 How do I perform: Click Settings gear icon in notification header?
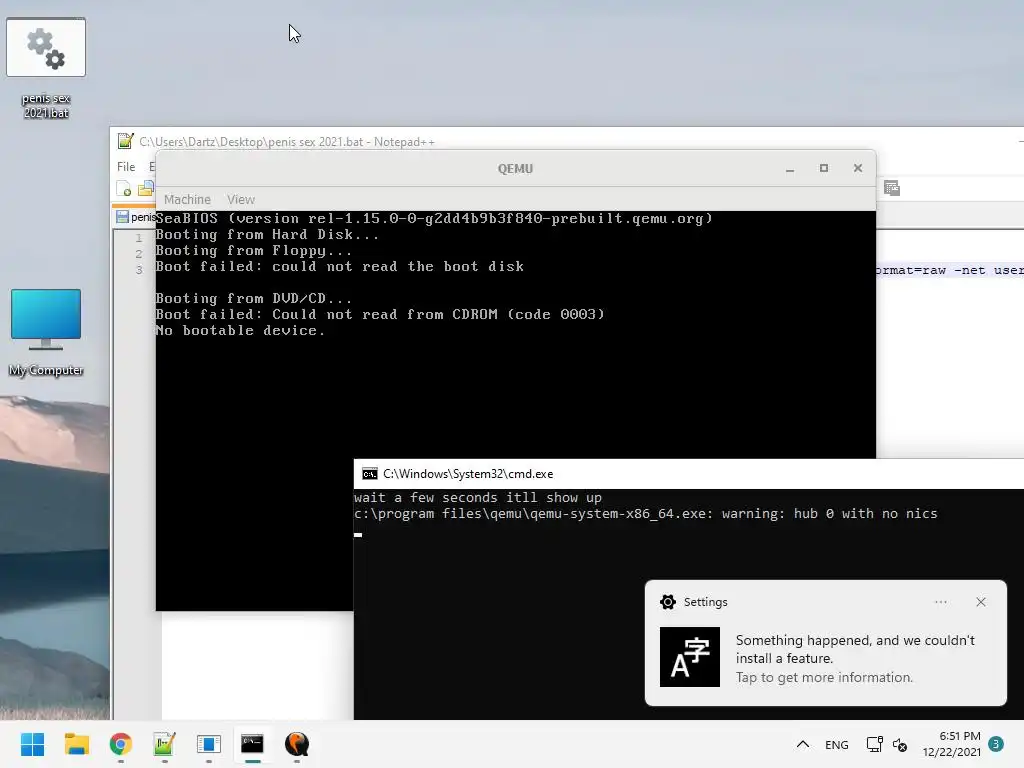(x=667, y=602)
